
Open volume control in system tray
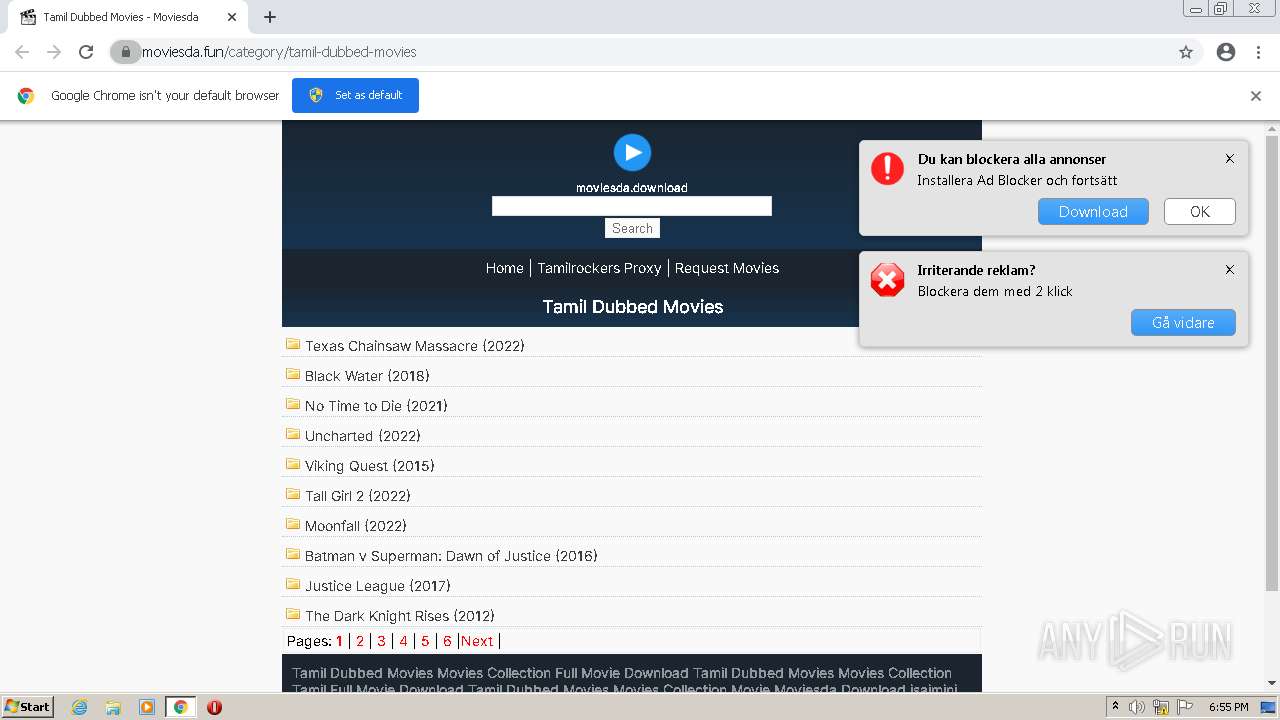click(1137, 707)
